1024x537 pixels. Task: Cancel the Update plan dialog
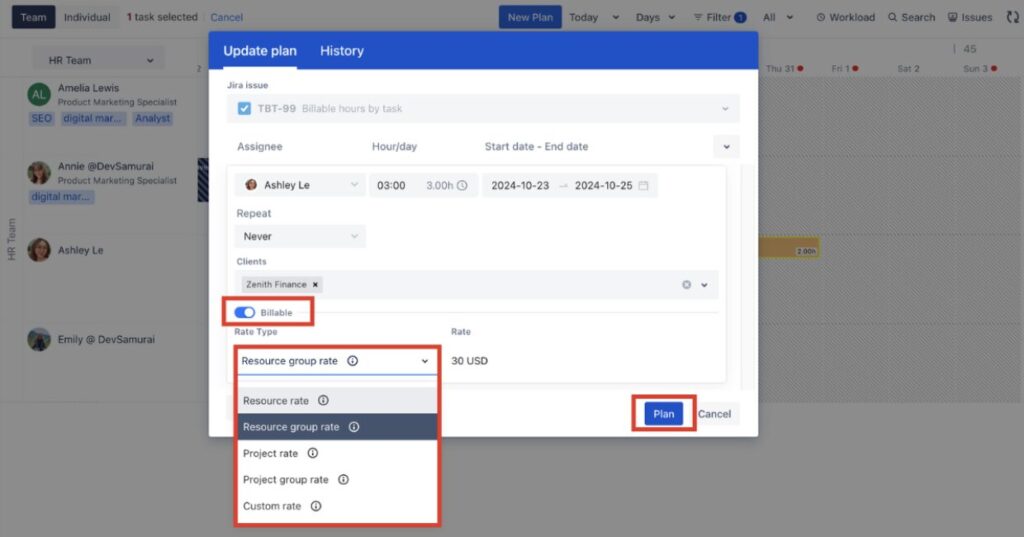coord(714,414)
